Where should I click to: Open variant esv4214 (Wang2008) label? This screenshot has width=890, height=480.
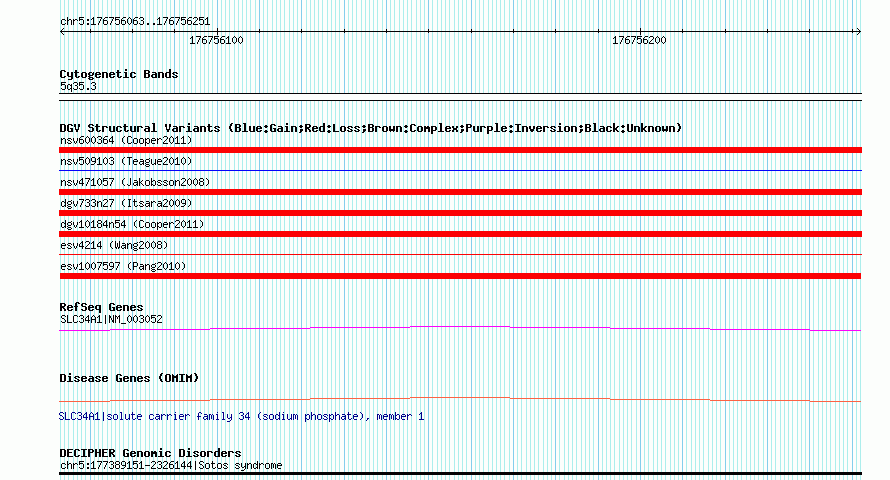click(x=114, y=245)
